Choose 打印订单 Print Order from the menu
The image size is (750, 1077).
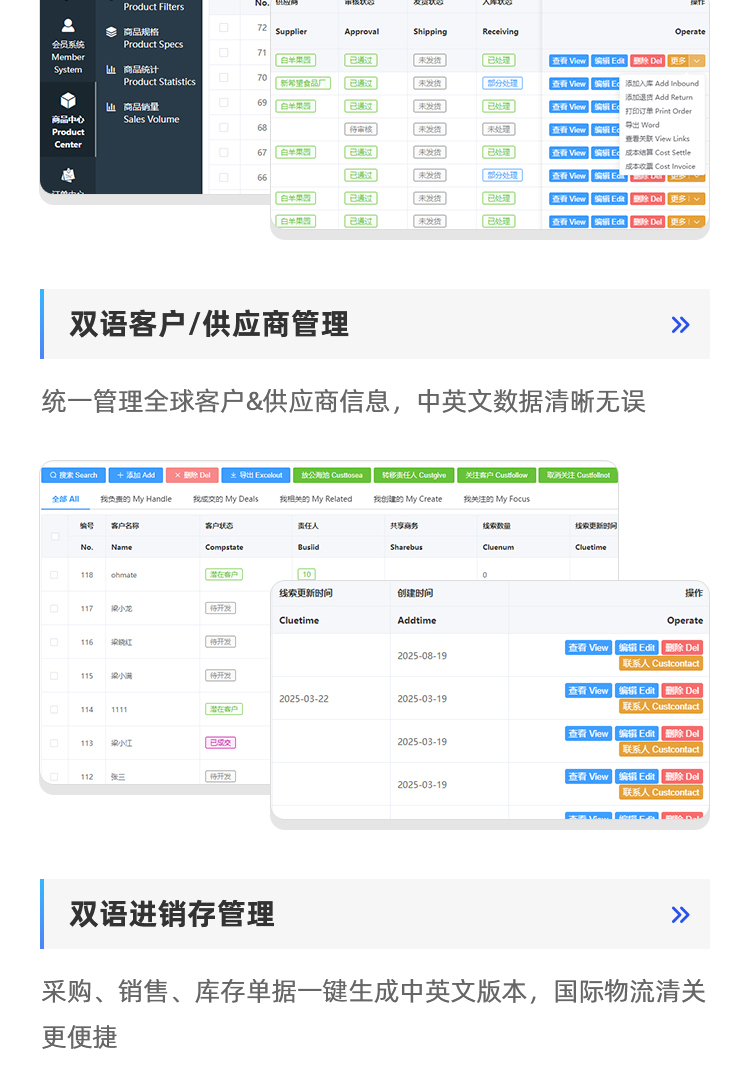coord(658,111)
